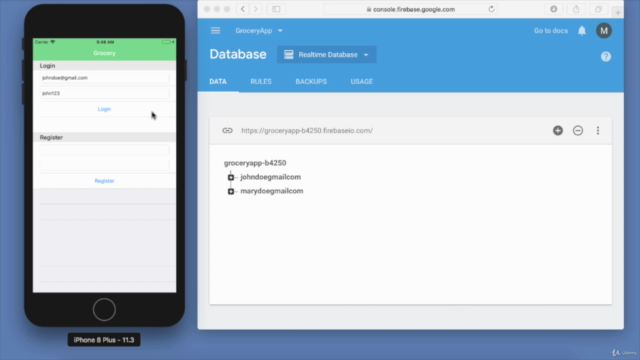Click the database URL link icon
Viewport: 640px width, 360px height.
[x=227, y=131]
